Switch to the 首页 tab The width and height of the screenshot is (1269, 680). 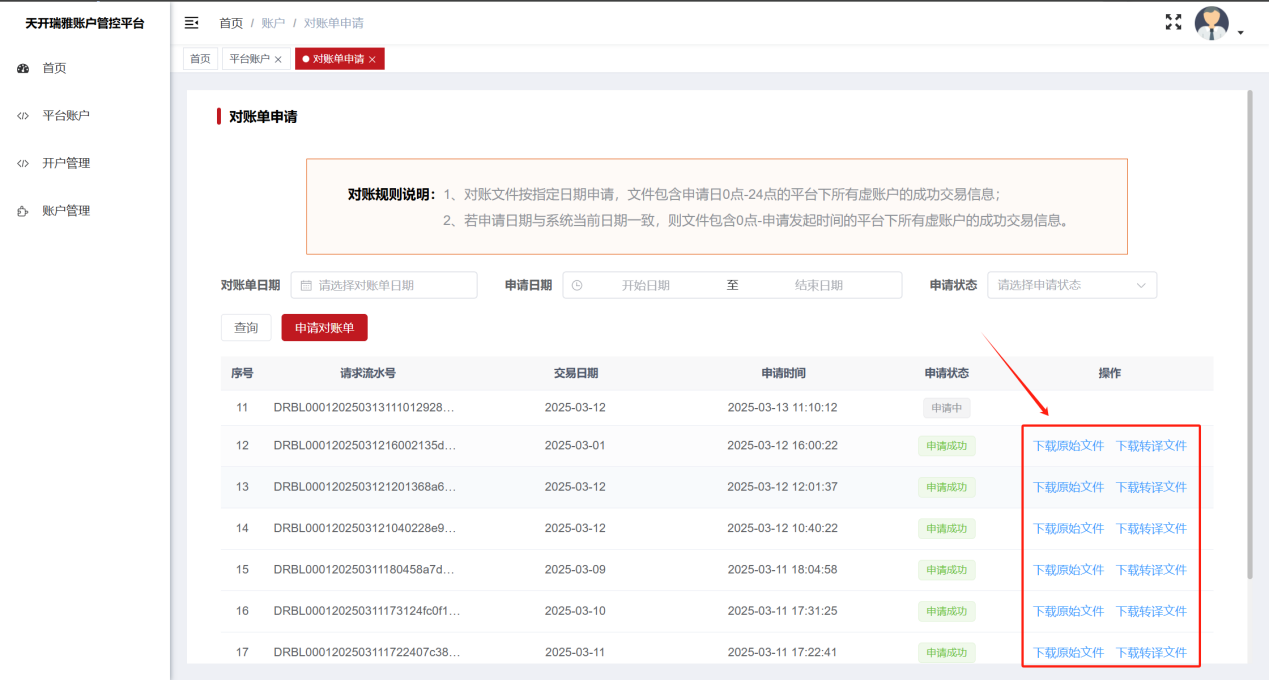click(x=201, y=59)
